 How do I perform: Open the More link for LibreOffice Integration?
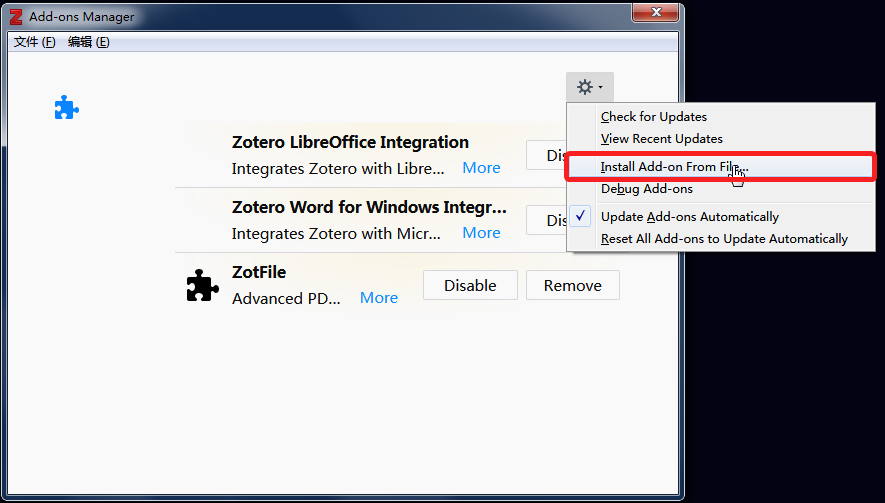(481, 168)
